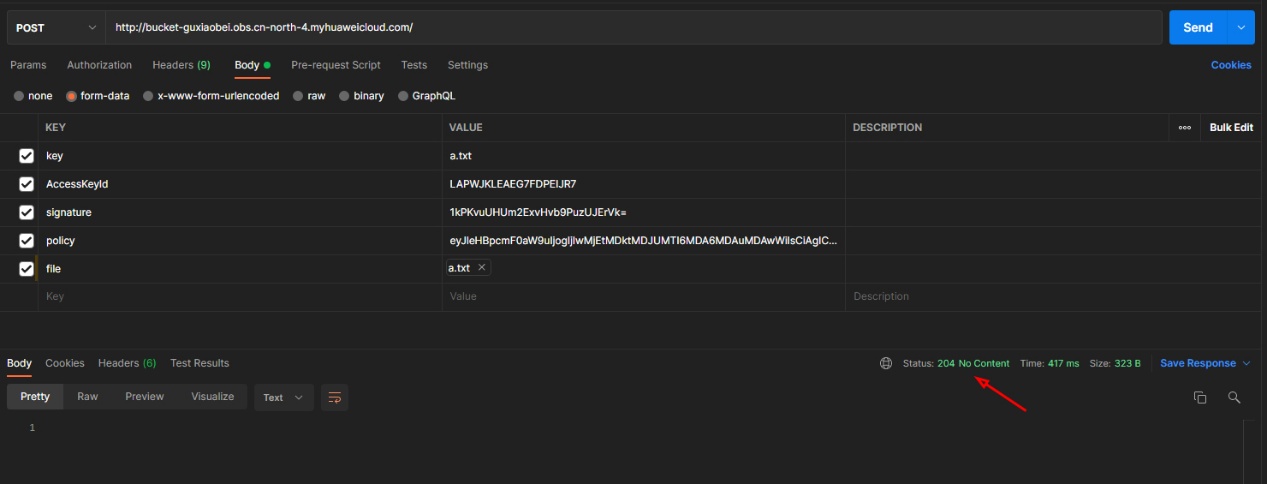
Task: Open the Text format dropdown
Action: (283, 397)
